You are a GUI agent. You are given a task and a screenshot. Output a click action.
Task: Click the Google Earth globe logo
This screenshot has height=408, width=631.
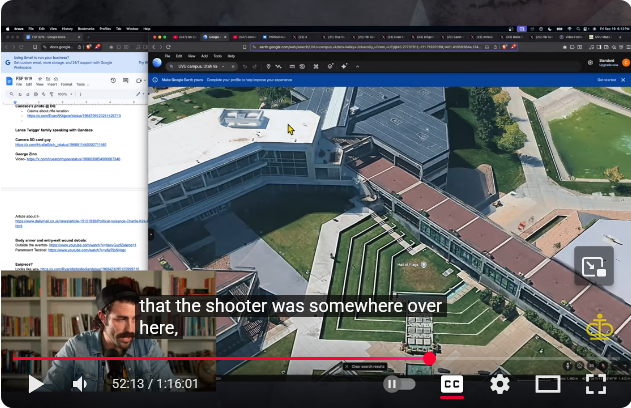(x=157, y=63)
